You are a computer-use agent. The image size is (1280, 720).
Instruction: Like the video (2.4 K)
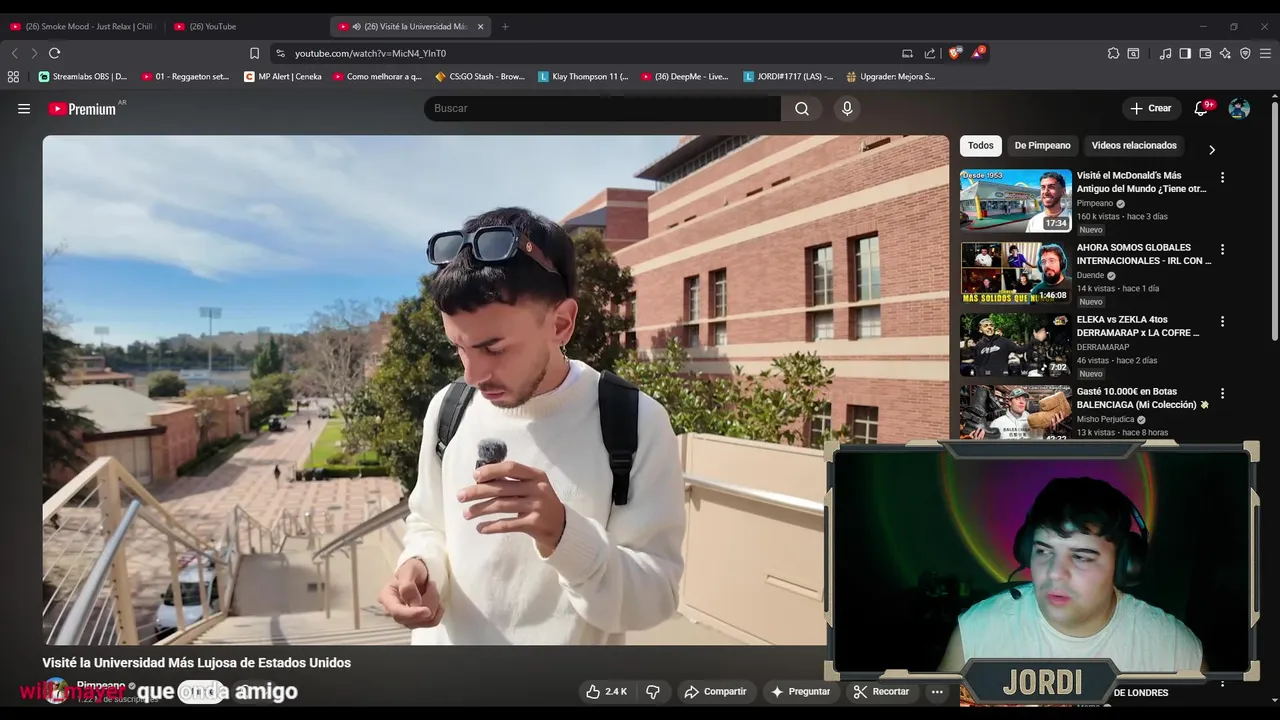[x=607, y=691]
